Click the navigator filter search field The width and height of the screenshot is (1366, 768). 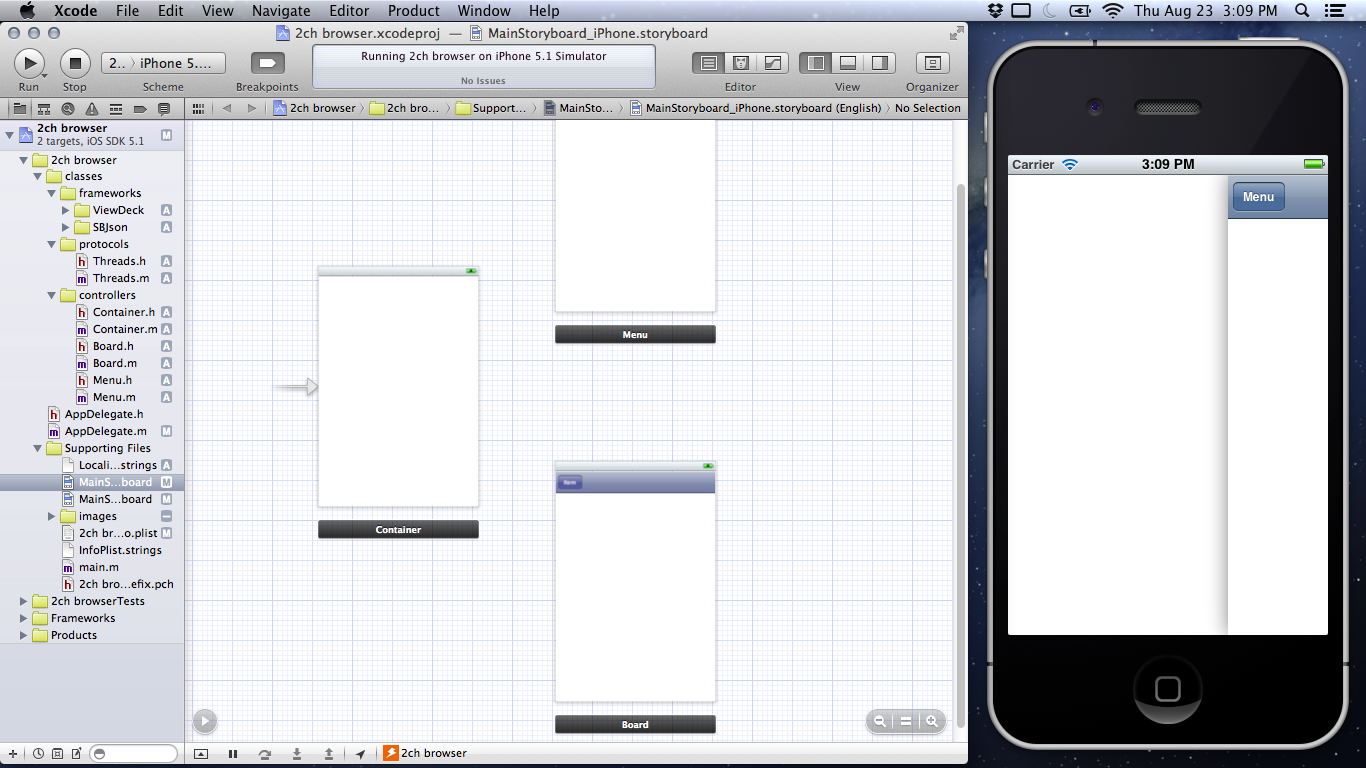pos(134,754)
